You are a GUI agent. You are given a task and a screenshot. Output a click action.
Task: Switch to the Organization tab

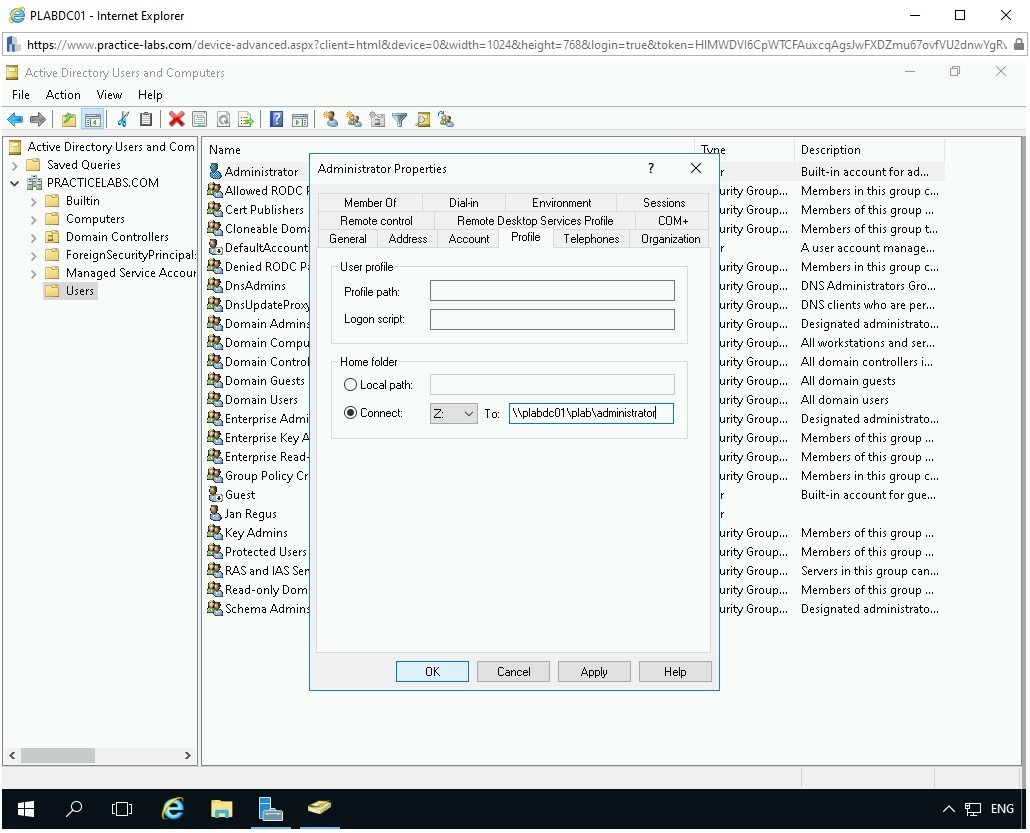tap(670, 238)
